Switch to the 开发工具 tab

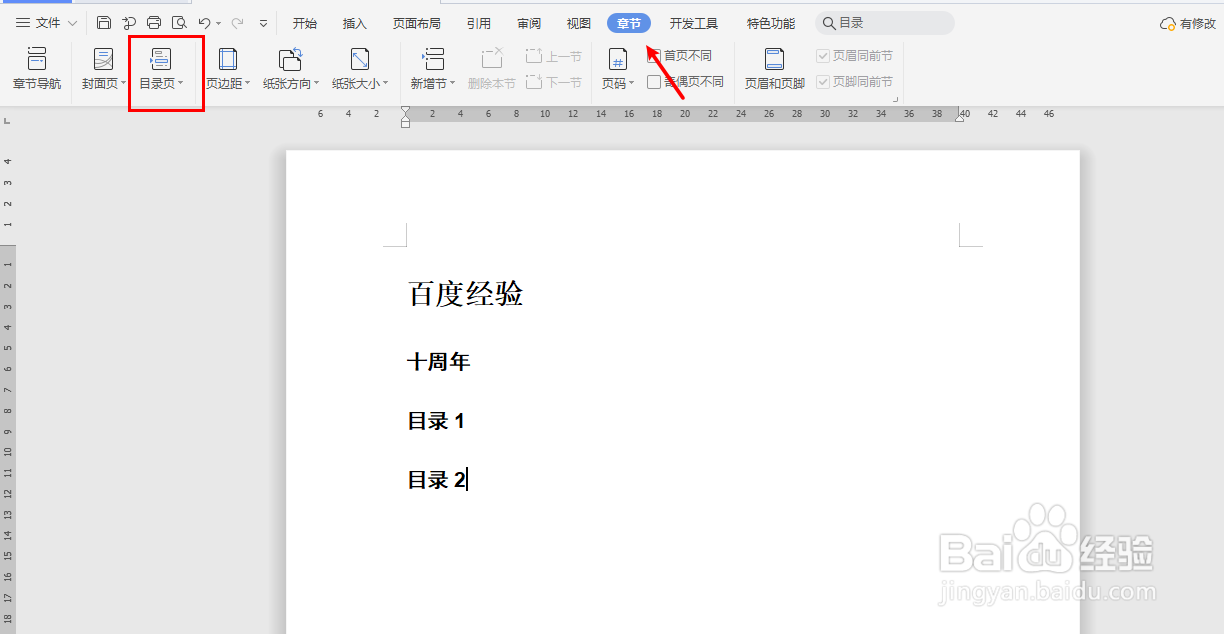[694, 23]
